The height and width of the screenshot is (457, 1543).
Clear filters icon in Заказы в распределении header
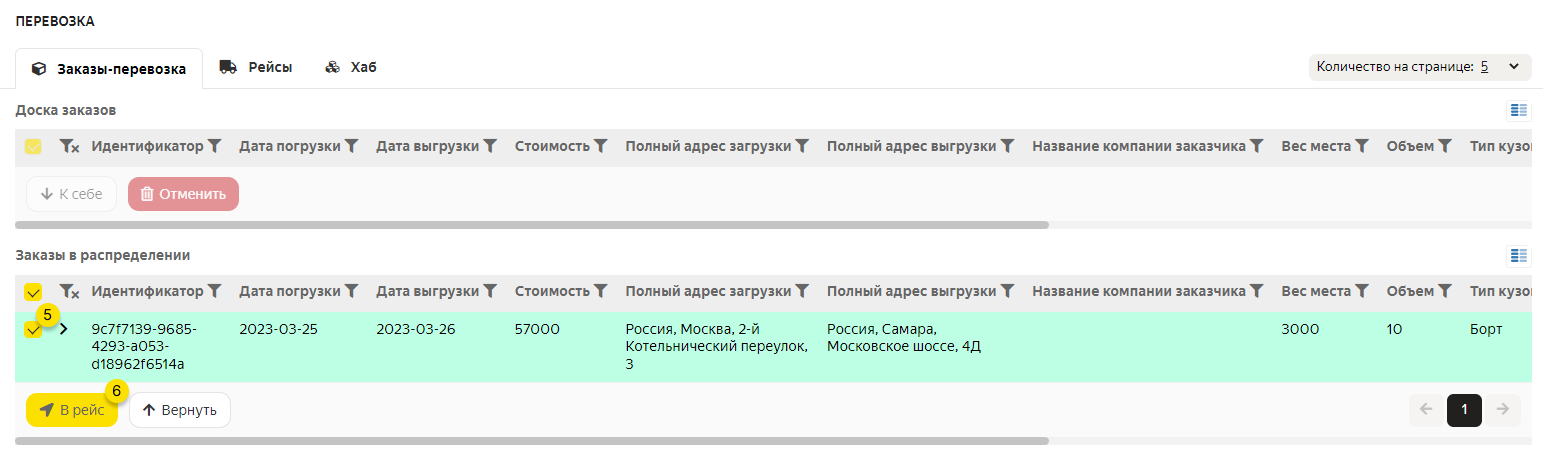click(69, 291)
